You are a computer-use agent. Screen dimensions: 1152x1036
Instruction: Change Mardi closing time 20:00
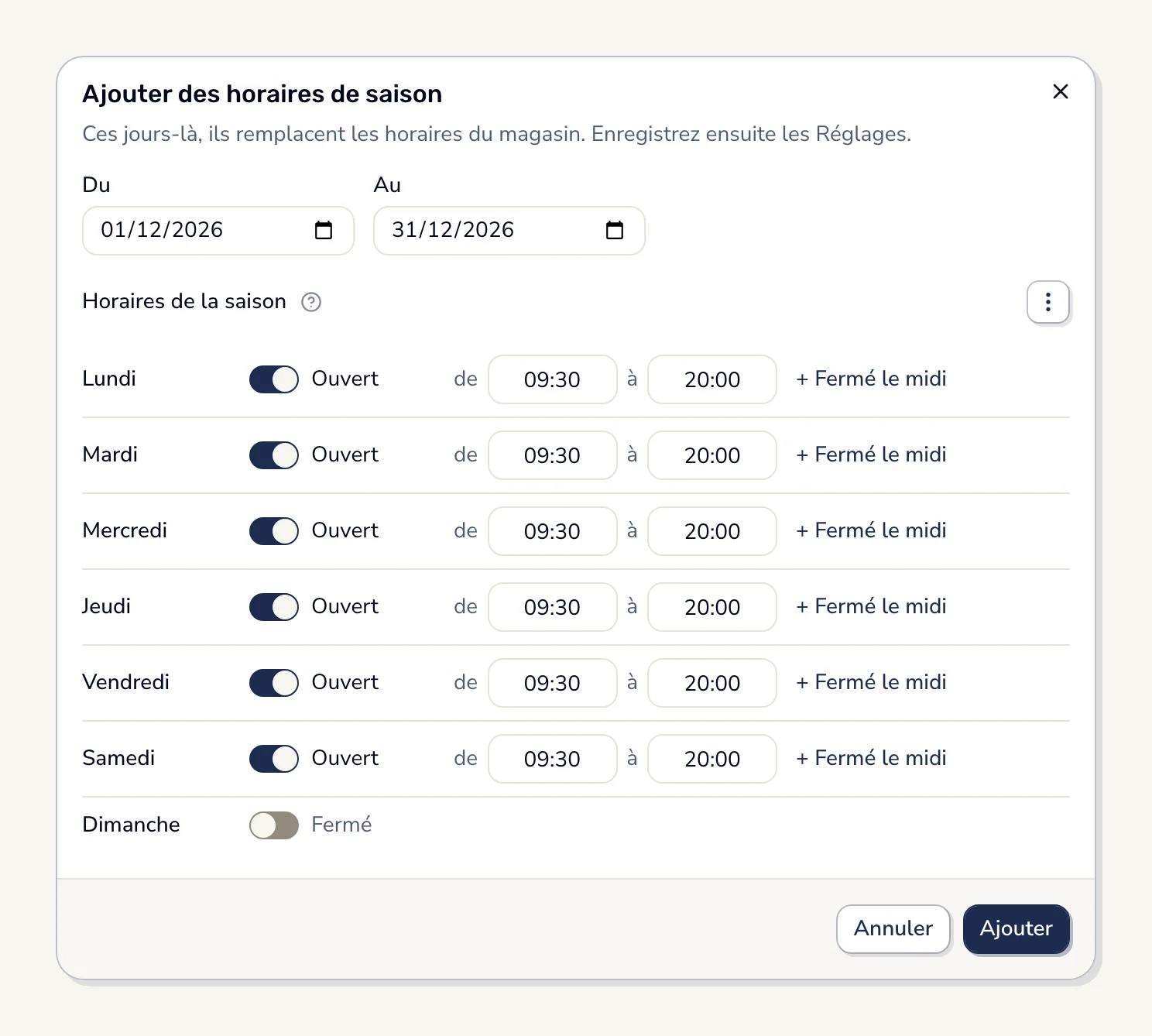click(712, 455)
